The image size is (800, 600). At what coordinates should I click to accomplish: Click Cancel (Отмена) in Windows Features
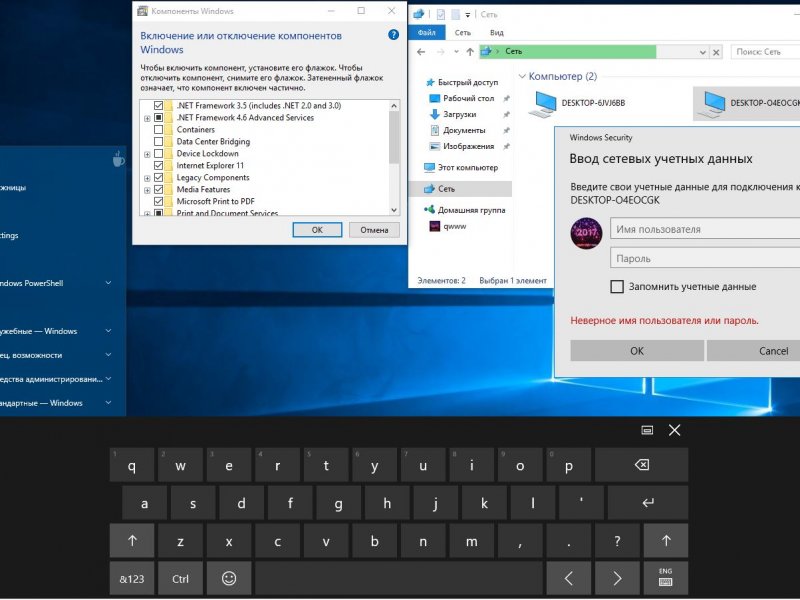pos(374,230)
